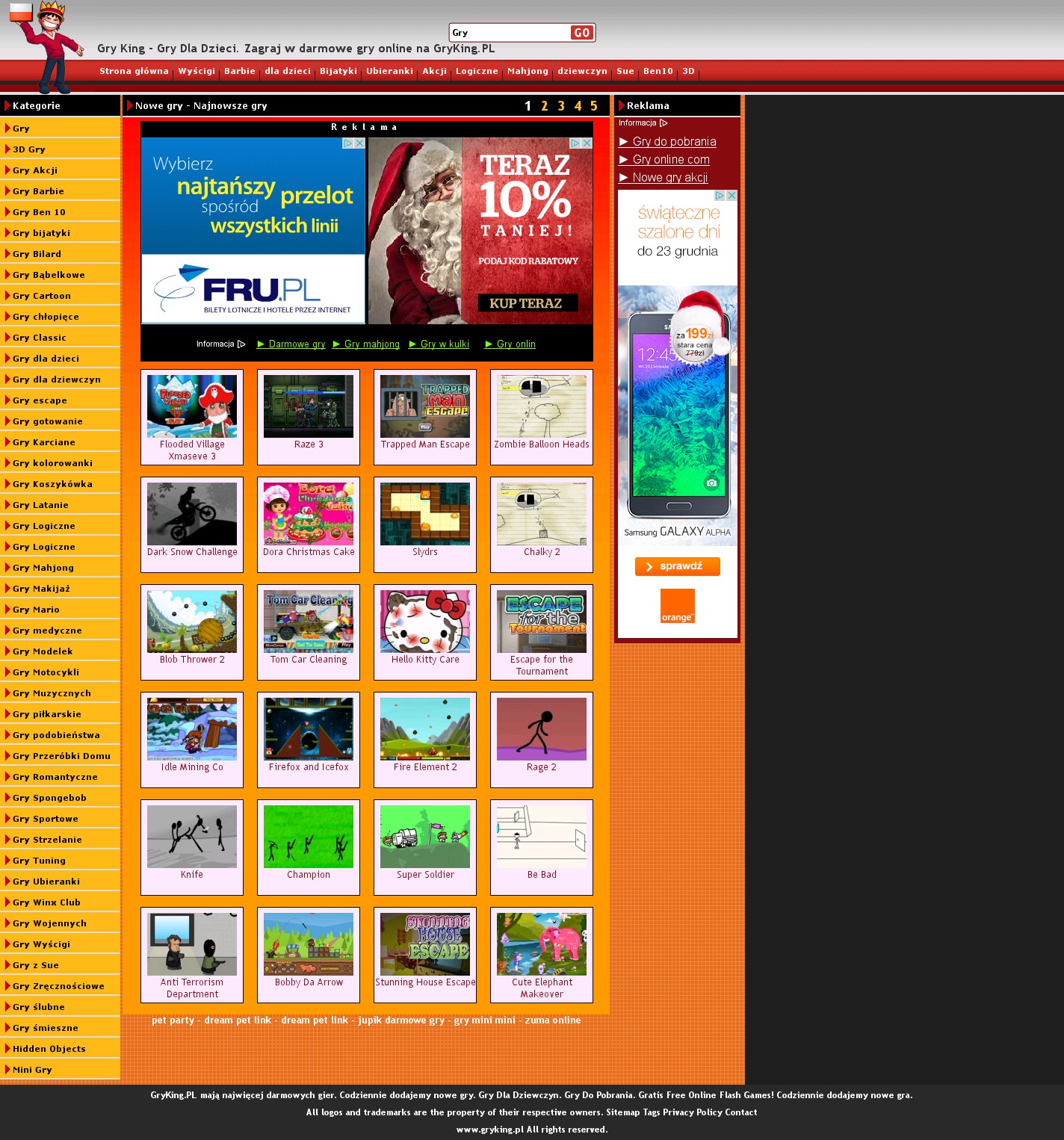Close the FRU.PL flight ad
The width and height of the screenshot is (1064, 1140).
(x=359, y=143)
